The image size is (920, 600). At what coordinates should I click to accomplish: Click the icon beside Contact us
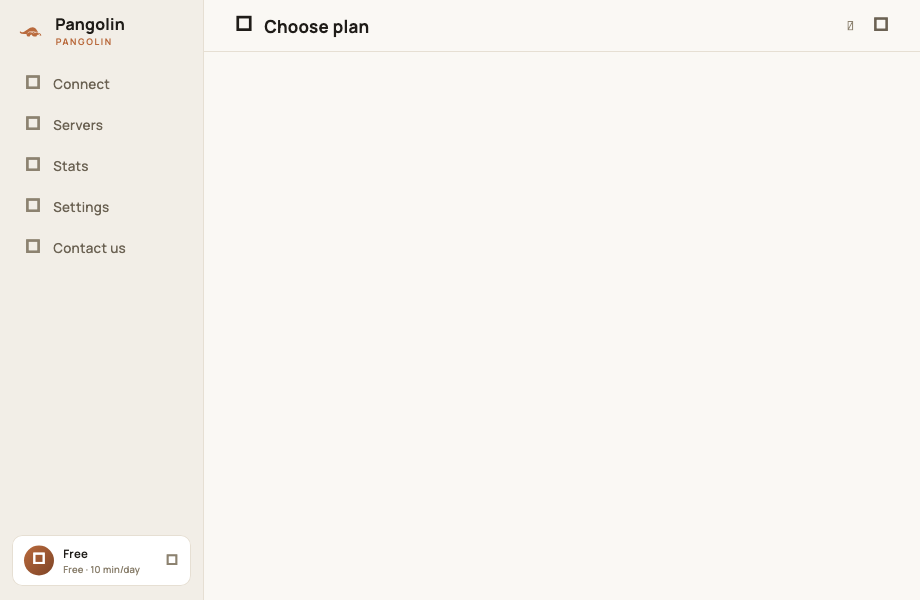tap(33, 247)
